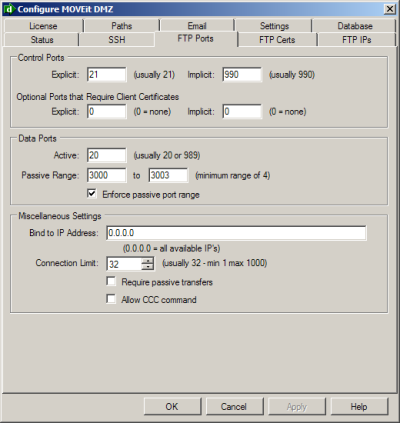Click the "Miscellaneous Settings" group title
The width and height of the screenshot is (400, 423).
coord(60,216)
